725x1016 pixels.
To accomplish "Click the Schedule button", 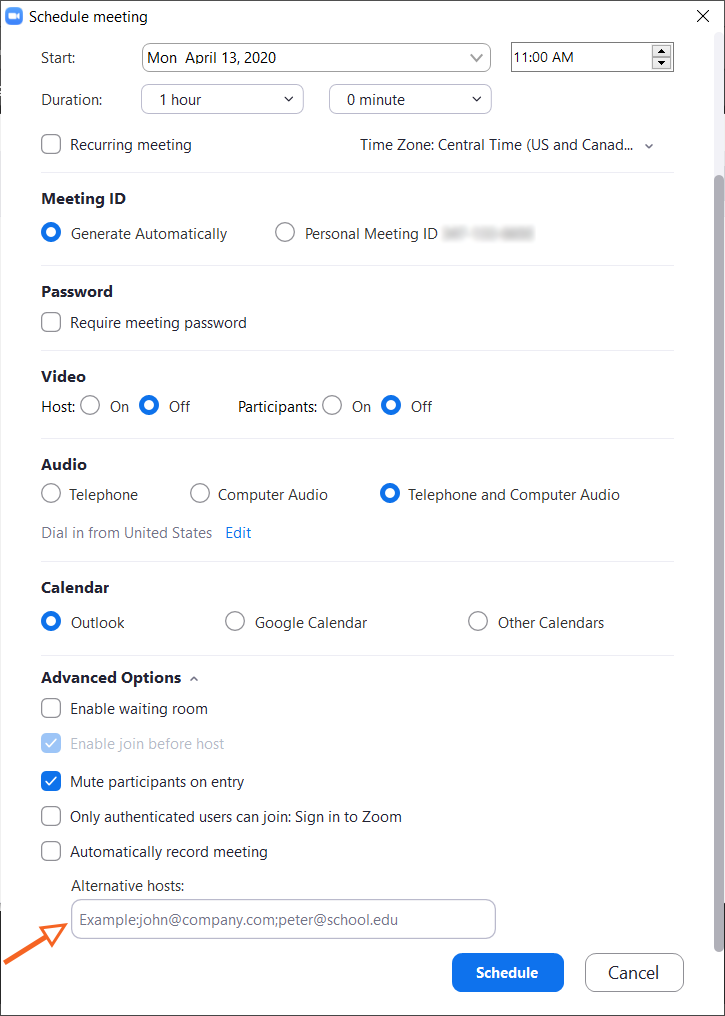I will 507,972.
